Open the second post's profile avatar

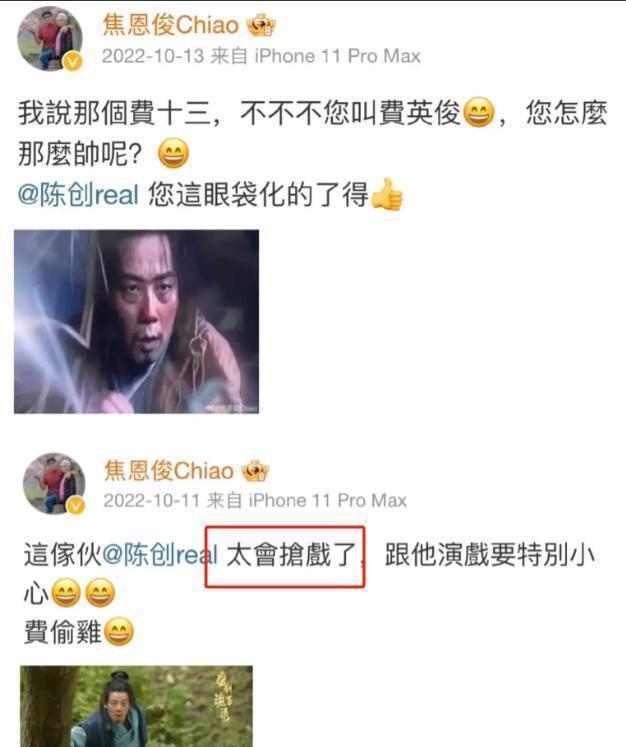click(x=54, y=483)
